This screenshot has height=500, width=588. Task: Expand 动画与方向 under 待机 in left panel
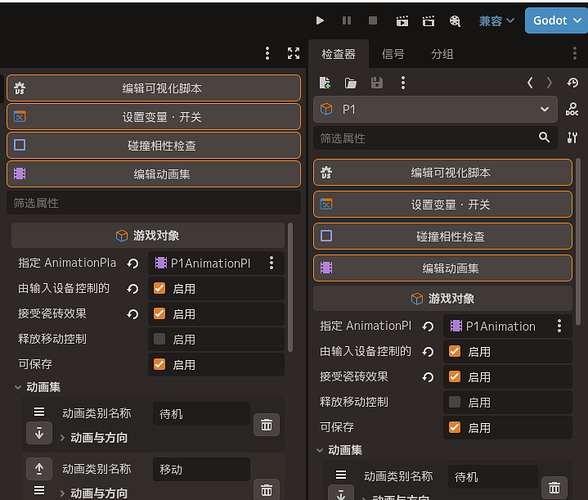click(63, 438)
